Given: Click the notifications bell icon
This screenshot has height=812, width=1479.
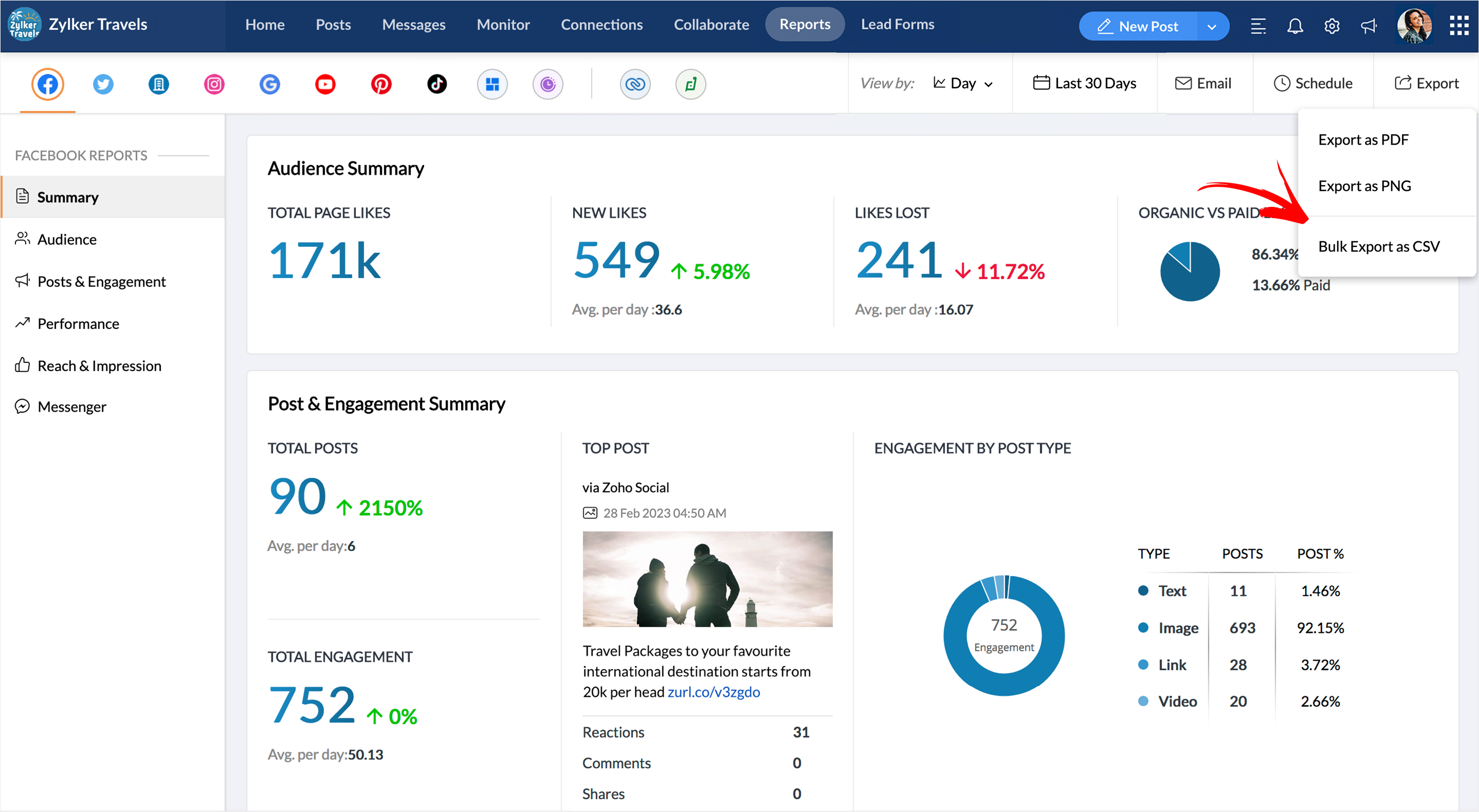Looking at the screenshot, I should point(1295,26).
